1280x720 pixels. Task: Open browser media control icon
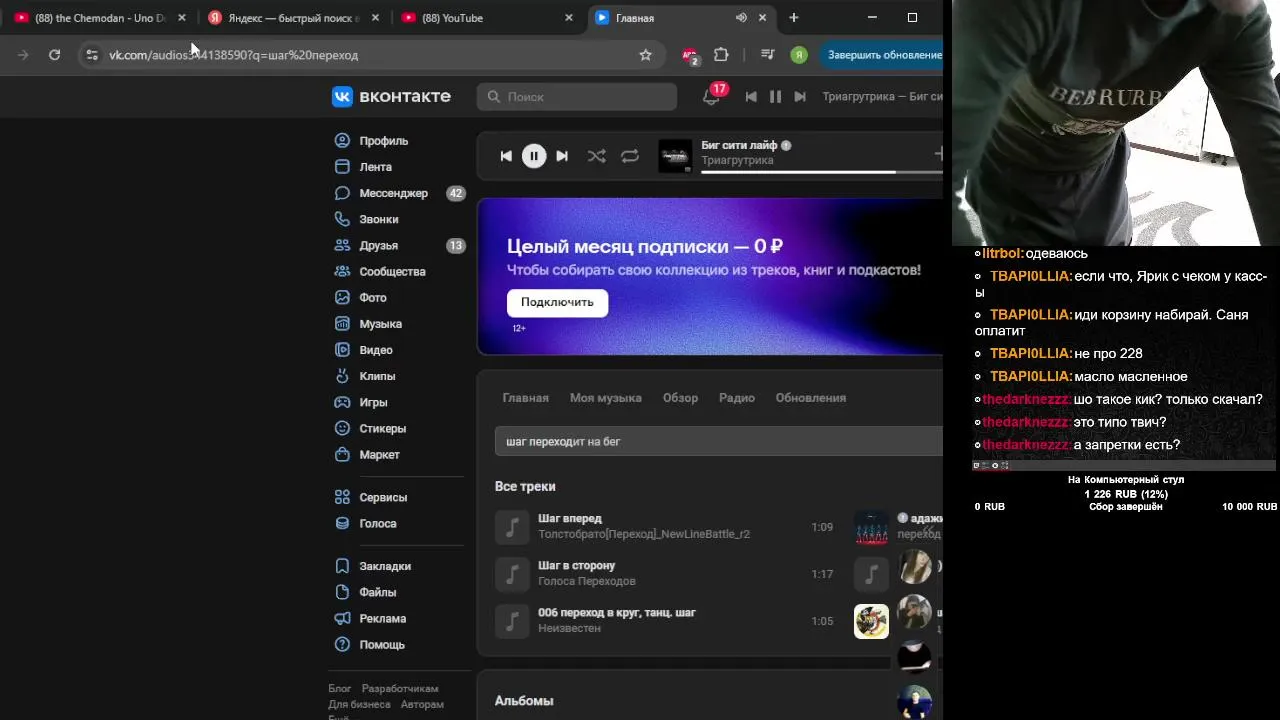click(767, 55)
